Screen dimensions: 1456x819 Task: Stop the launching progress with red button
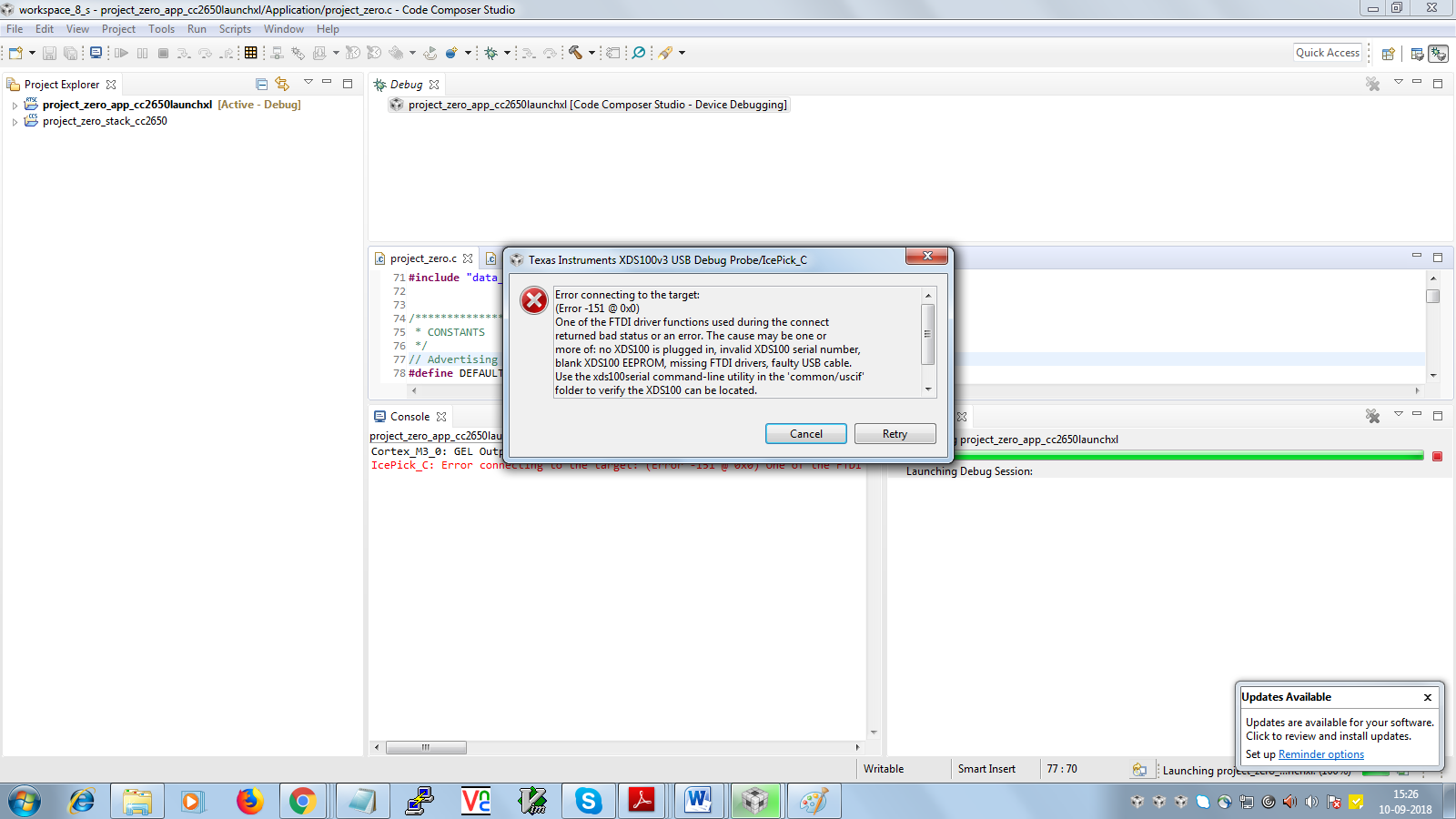tap(1438, 456)
